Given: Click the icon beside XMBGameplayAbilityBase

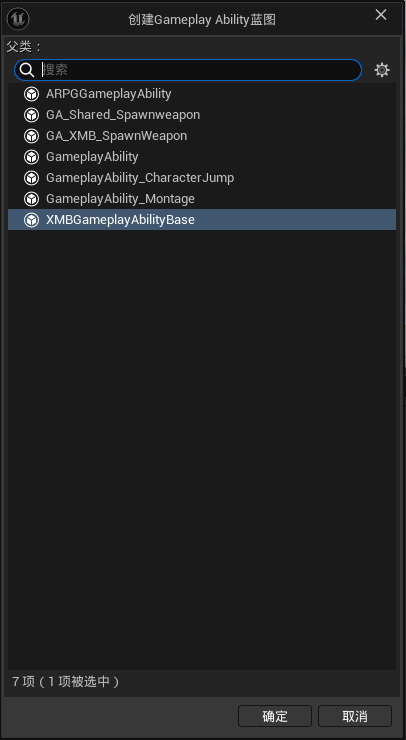Looking at the screenshot, I should point(32,220).
